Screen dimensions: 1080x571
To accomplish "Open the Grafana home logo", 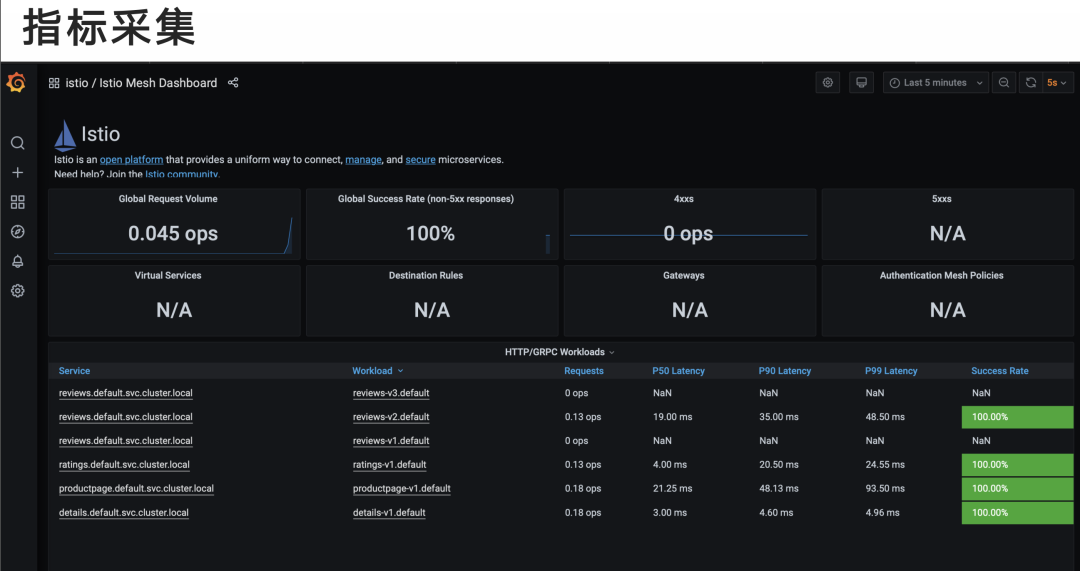I will pyautogui.click(x=16, y=83).
